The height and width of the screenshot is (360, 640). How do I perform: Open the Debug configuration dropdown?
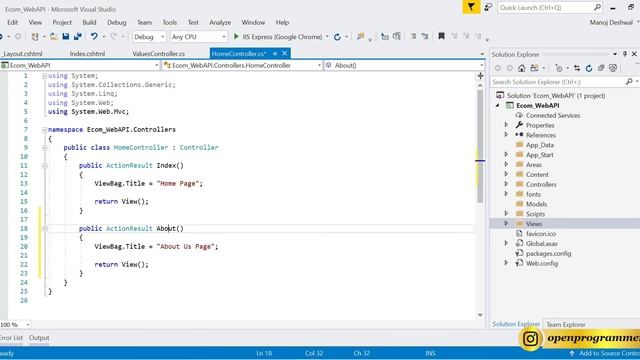[149, 37]
